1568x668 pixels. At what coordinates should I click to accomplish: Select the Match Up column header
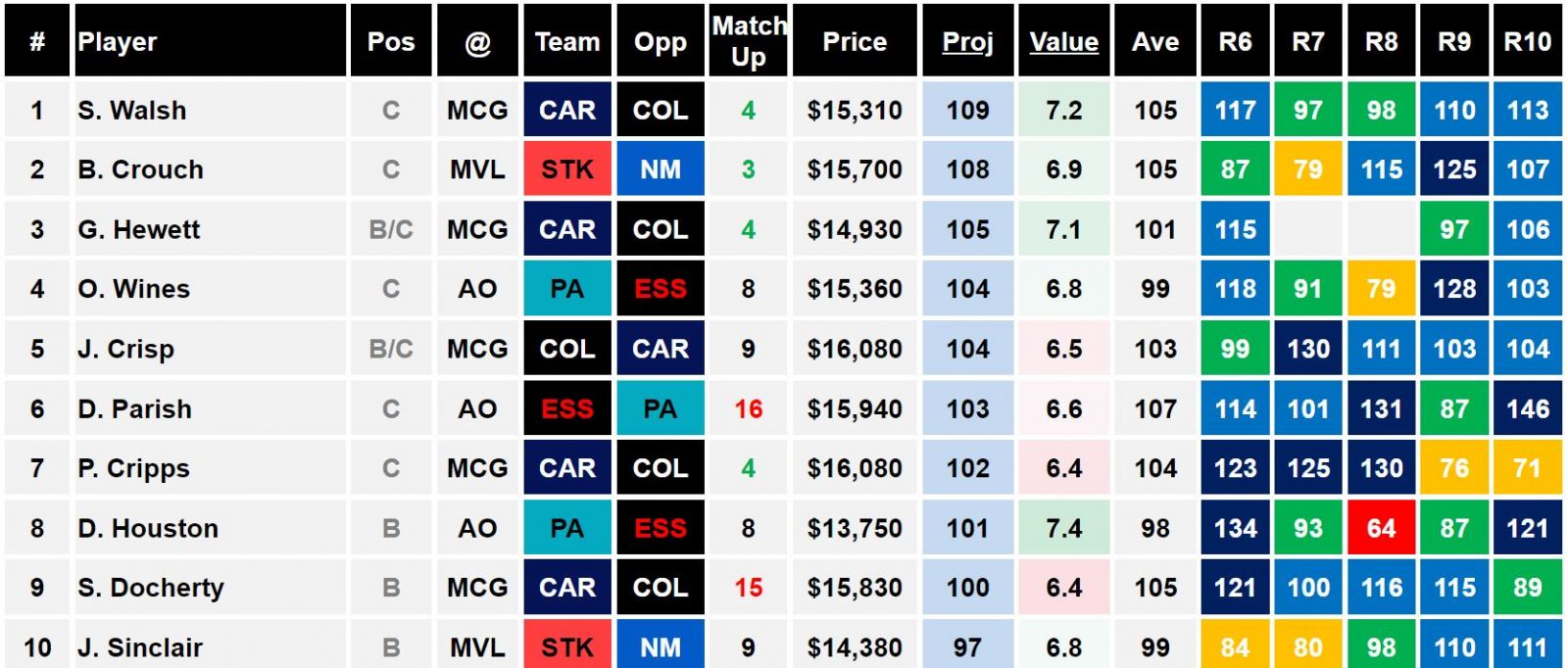pos(748,41)
